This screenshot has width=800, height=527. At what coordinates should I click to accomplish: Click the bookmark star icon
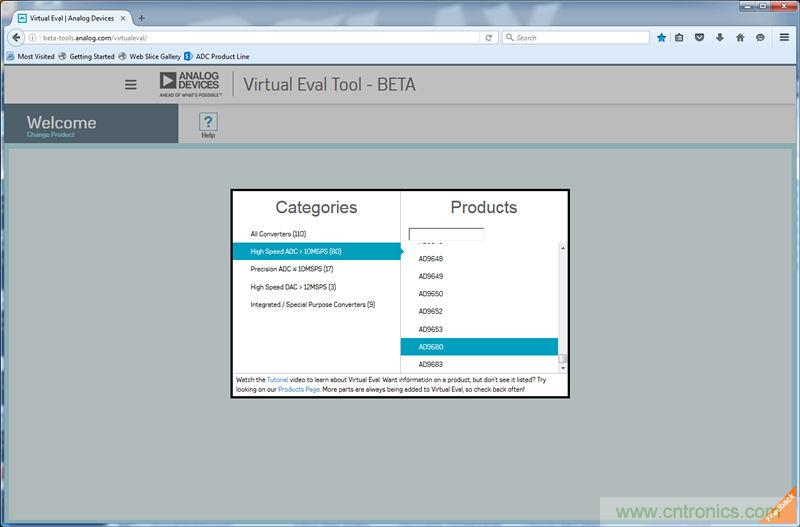(x=661, y=37)
